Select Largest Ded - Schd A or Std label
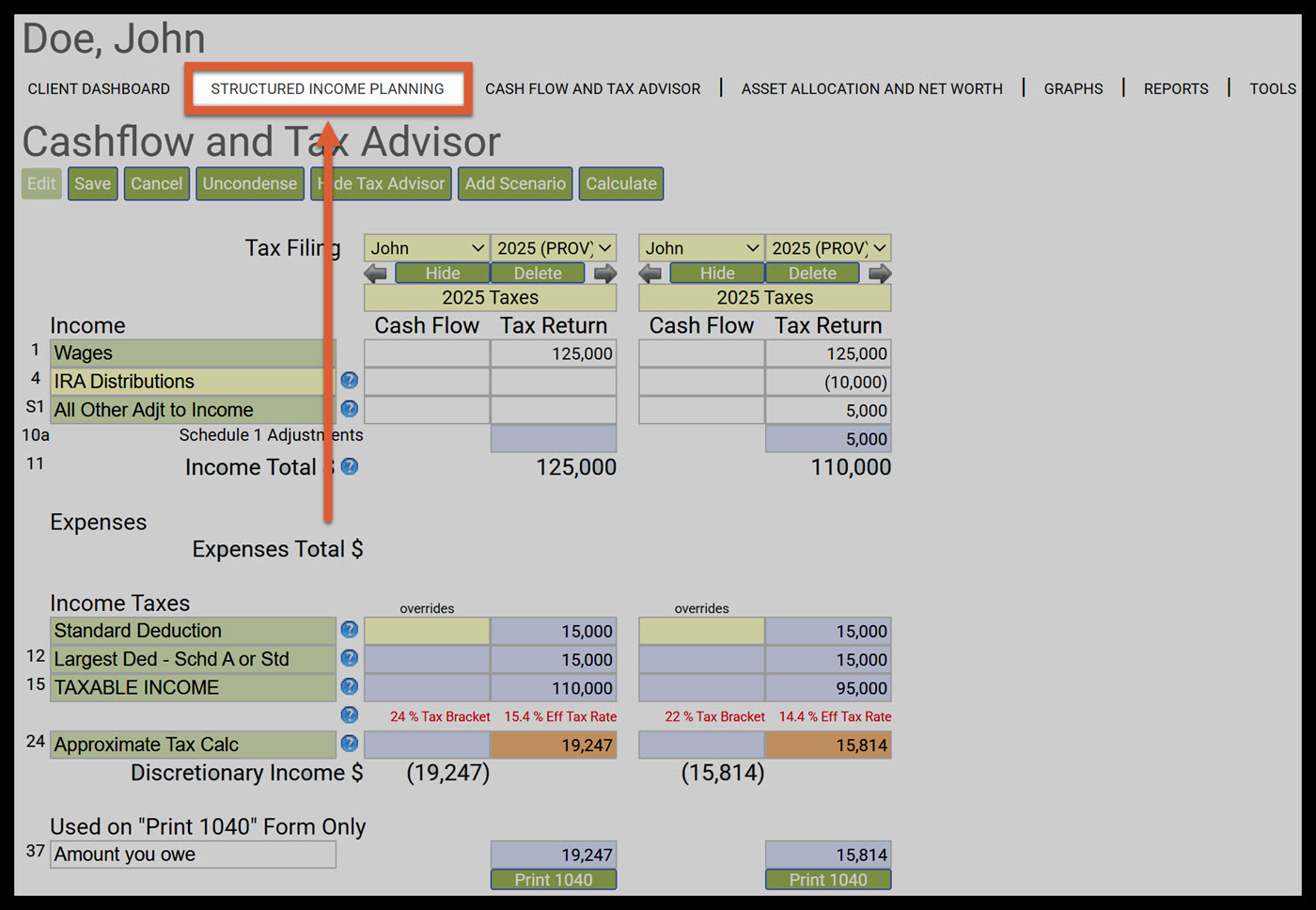1316x910 pixels. (193, 659)
